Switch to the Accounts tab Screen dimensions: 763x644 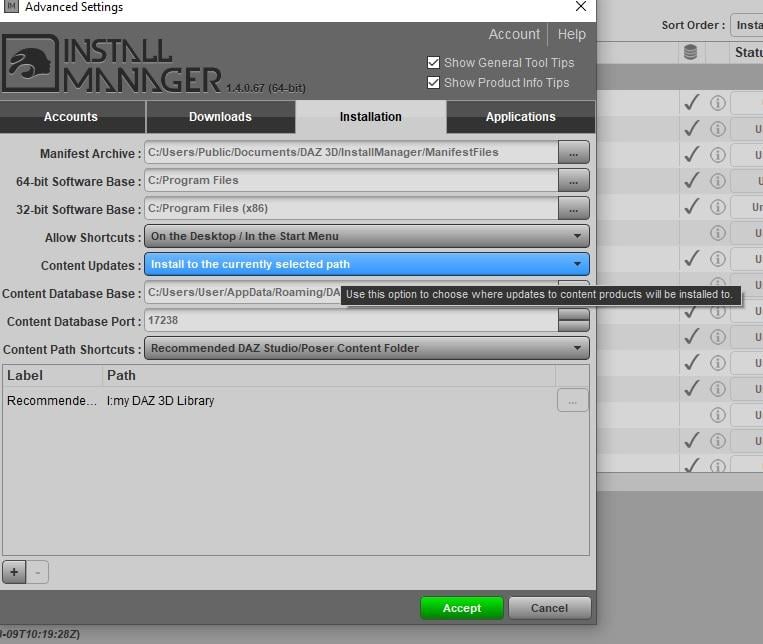72,117
